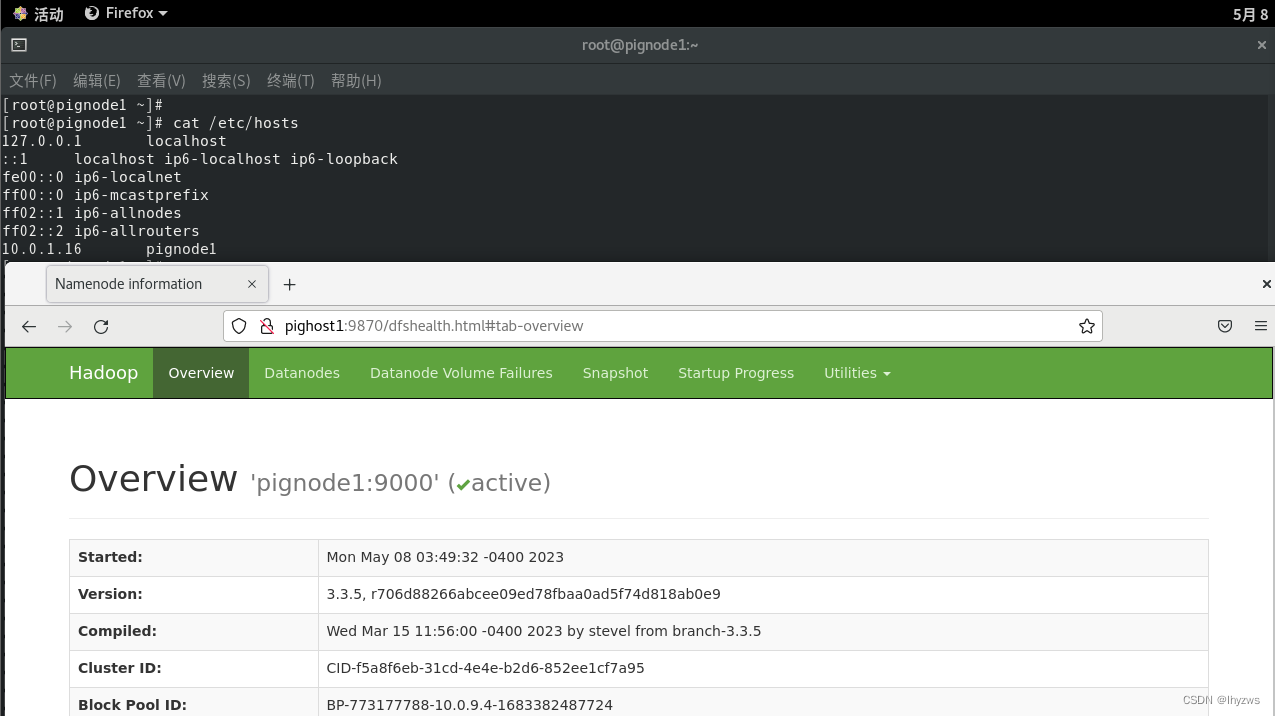This screenshot has height=716, width=1275.
Task: Open the tracking protection shield icon
Action: coord(239,326)
